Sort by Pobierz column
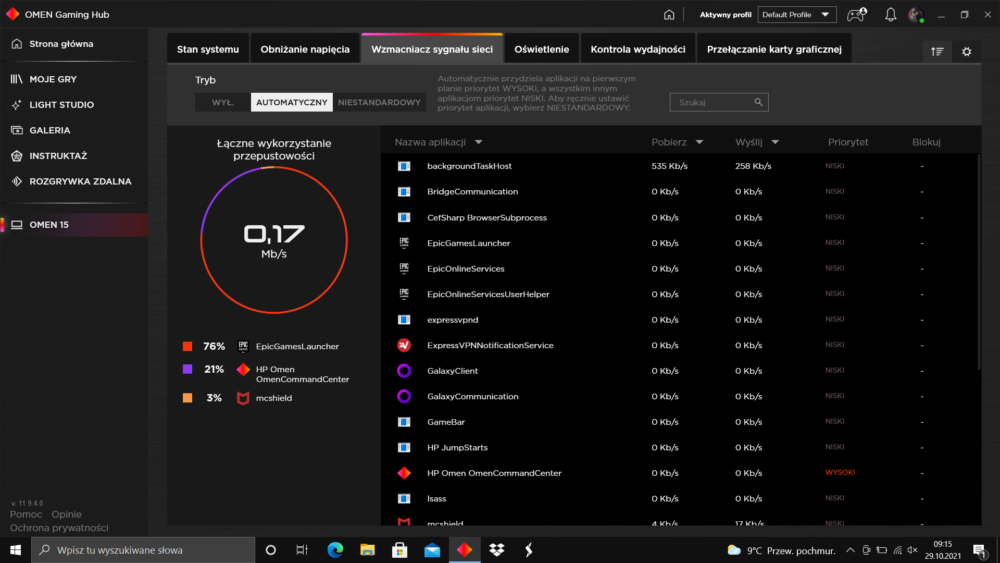1000x563 pixels. point(677,142)
